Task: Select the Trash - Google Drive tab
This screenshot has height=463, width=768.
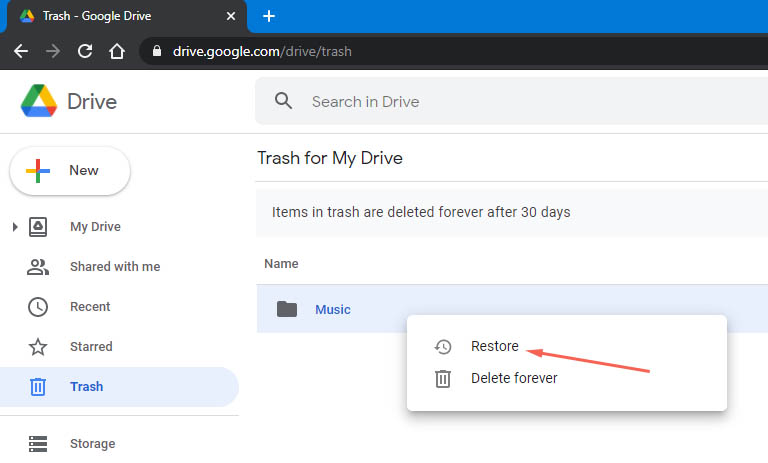Action: (x=126, y=16)
